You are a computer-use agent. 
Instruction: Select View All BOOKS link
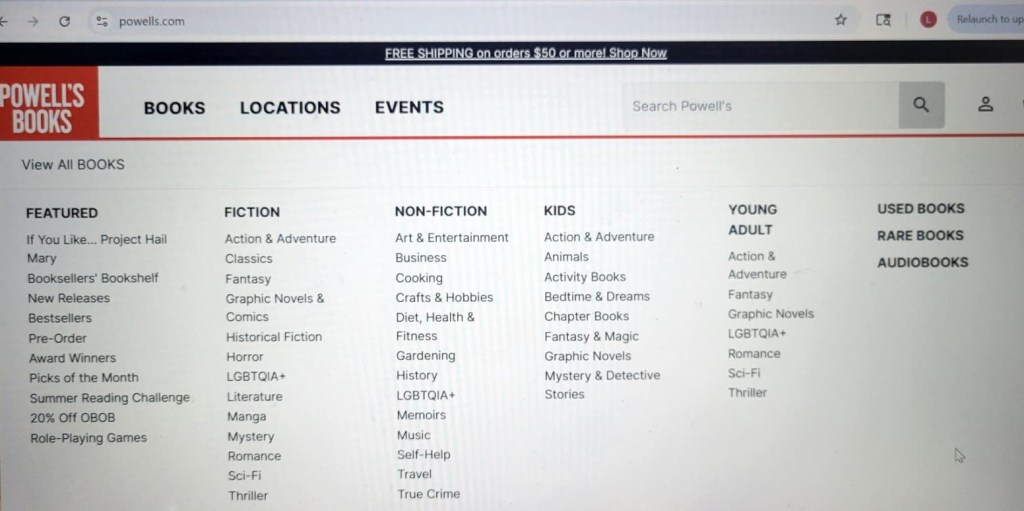pos(73,165)
